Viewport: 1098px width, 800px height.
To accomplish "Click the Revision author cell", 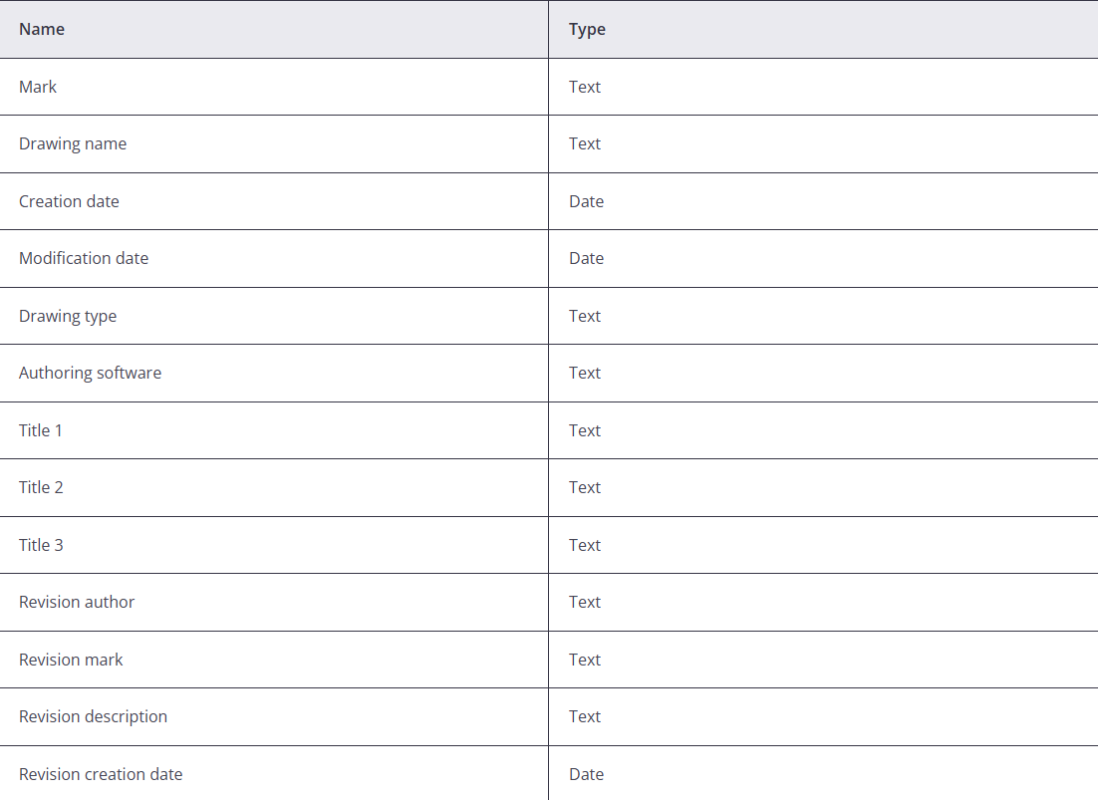I will [77, 602].
